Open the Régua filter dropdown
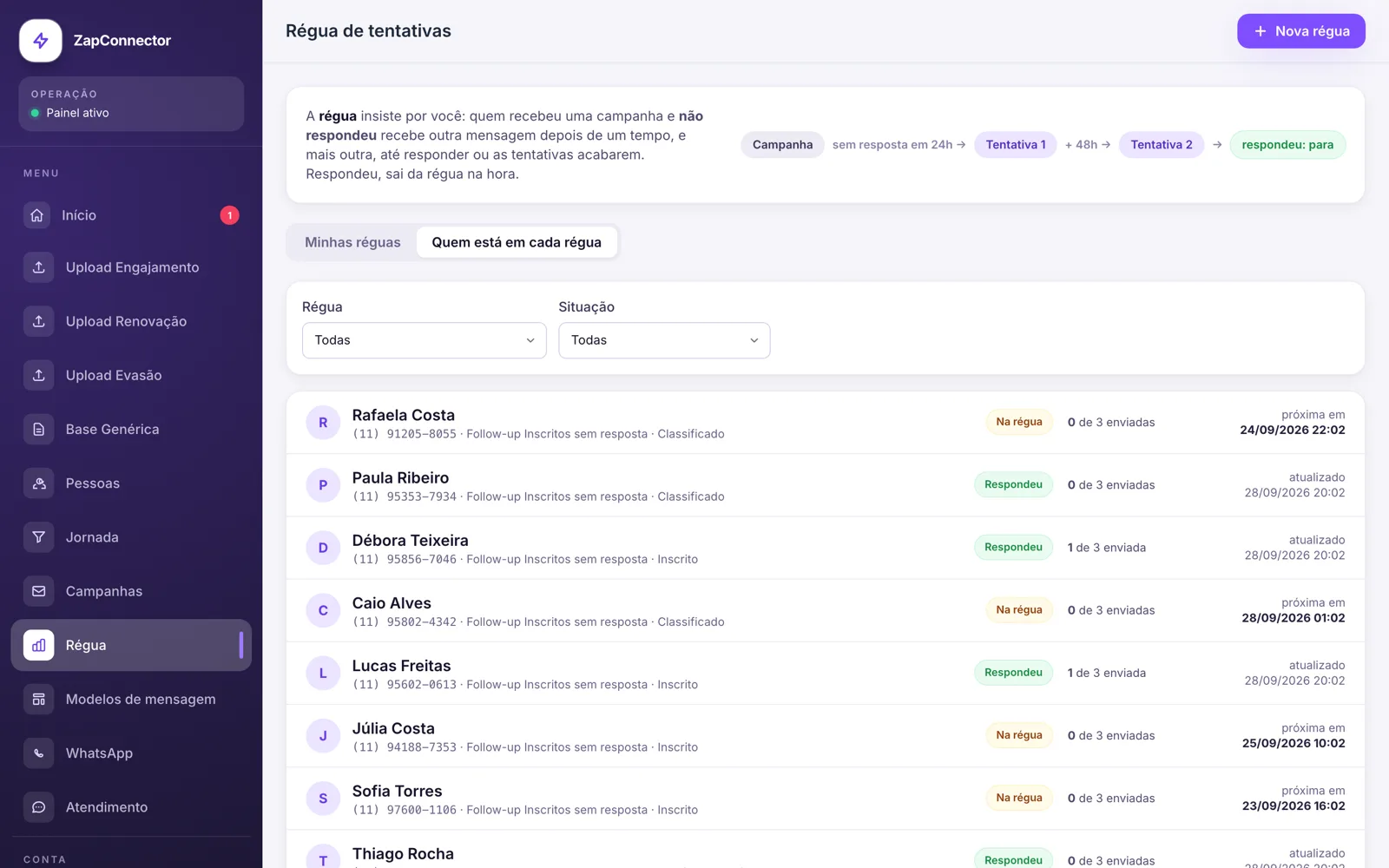1389x868 pixels. 425,340
